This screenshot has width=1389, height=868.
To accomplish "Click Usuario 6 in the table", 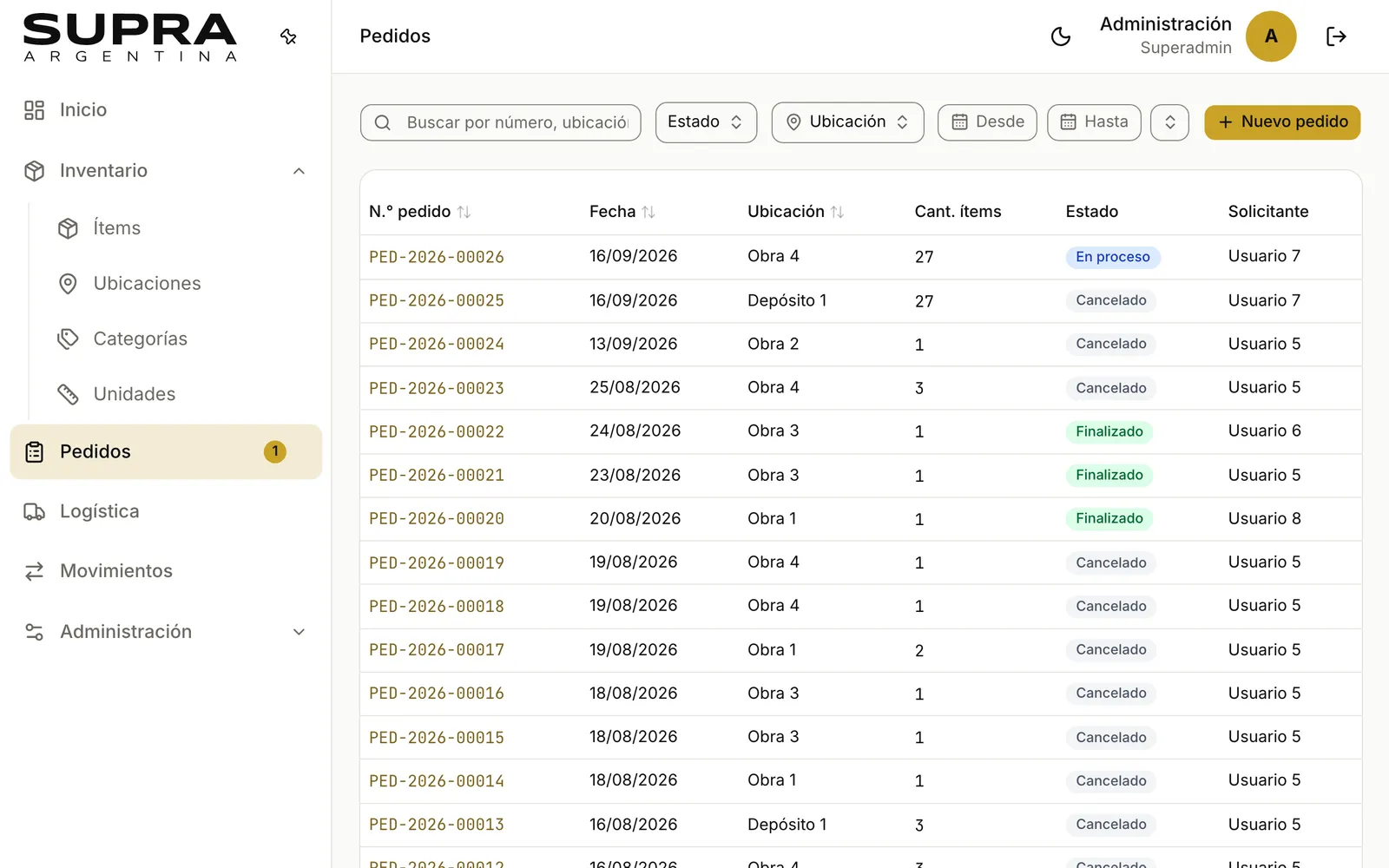I will (1265, 431).
